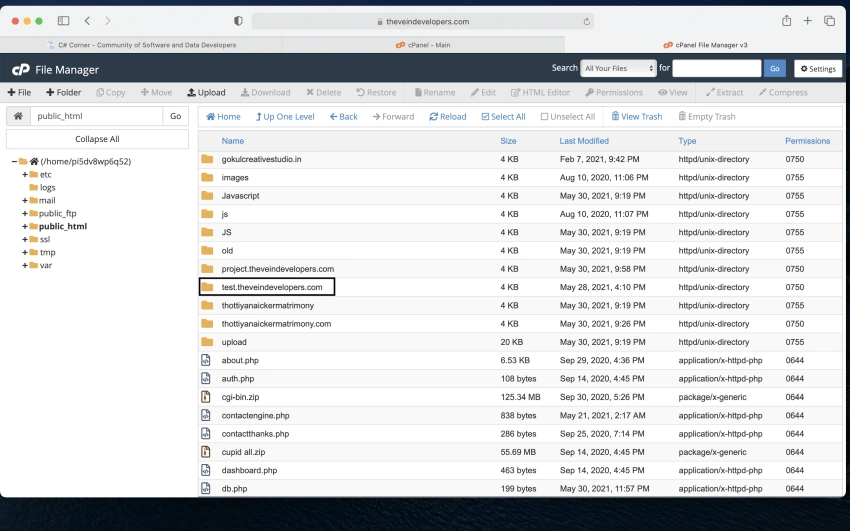Screen dimensions: 850x531
Task: Collapse the /home/pi5dv8wp6q52 root node
Action: pos(14,161)
